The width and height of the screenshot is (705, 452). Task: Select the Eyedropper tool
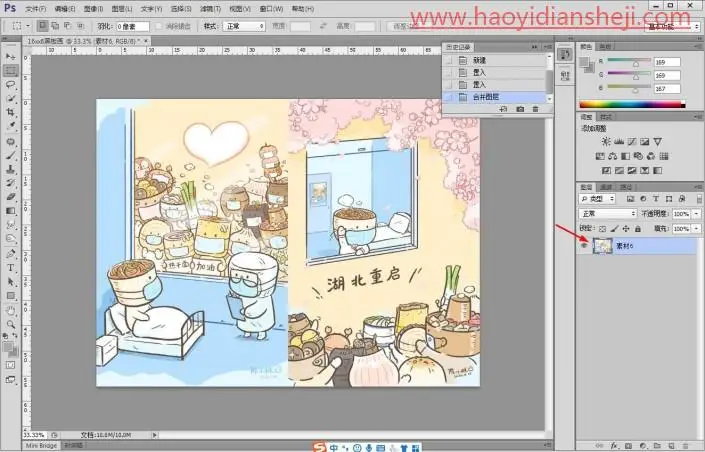point(10,126)
